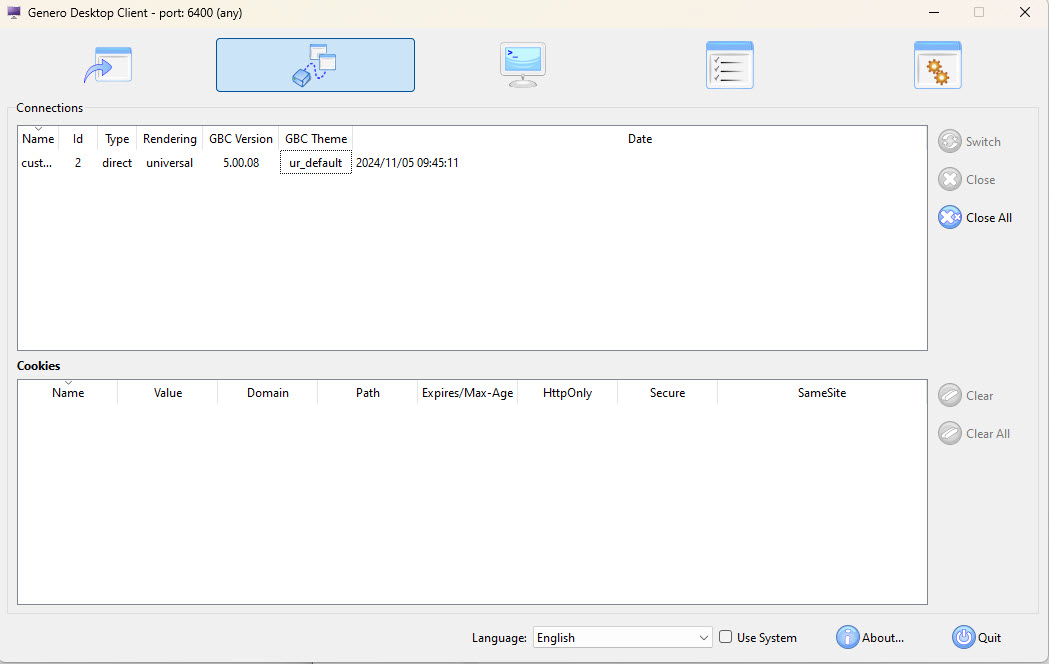Click the Date column header
1049x664 pixels.
pyautogui.click(x=640, y=138)
